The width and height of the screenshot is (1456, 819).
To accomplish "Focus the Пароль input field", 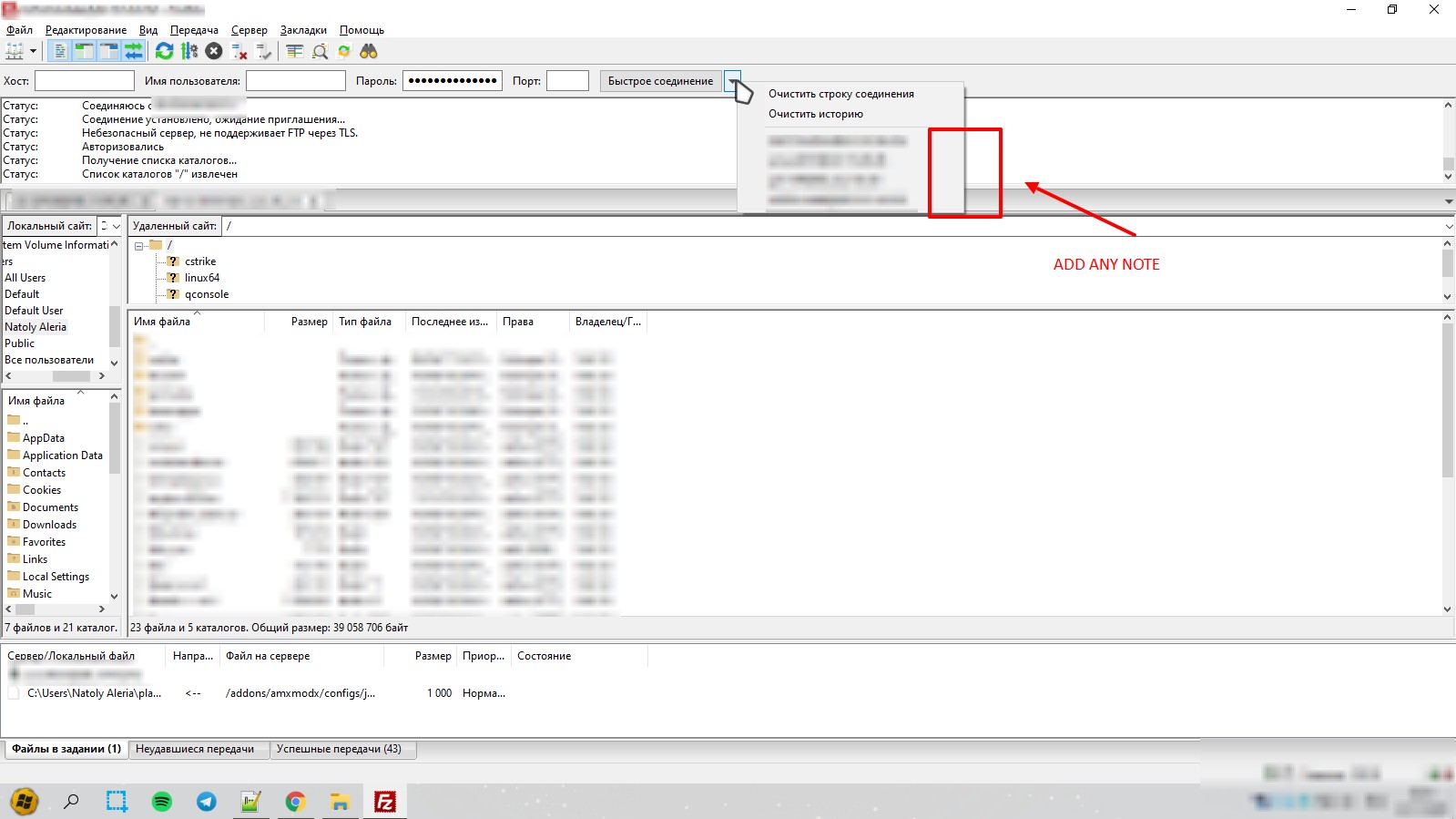I will (x=453, y=81).
